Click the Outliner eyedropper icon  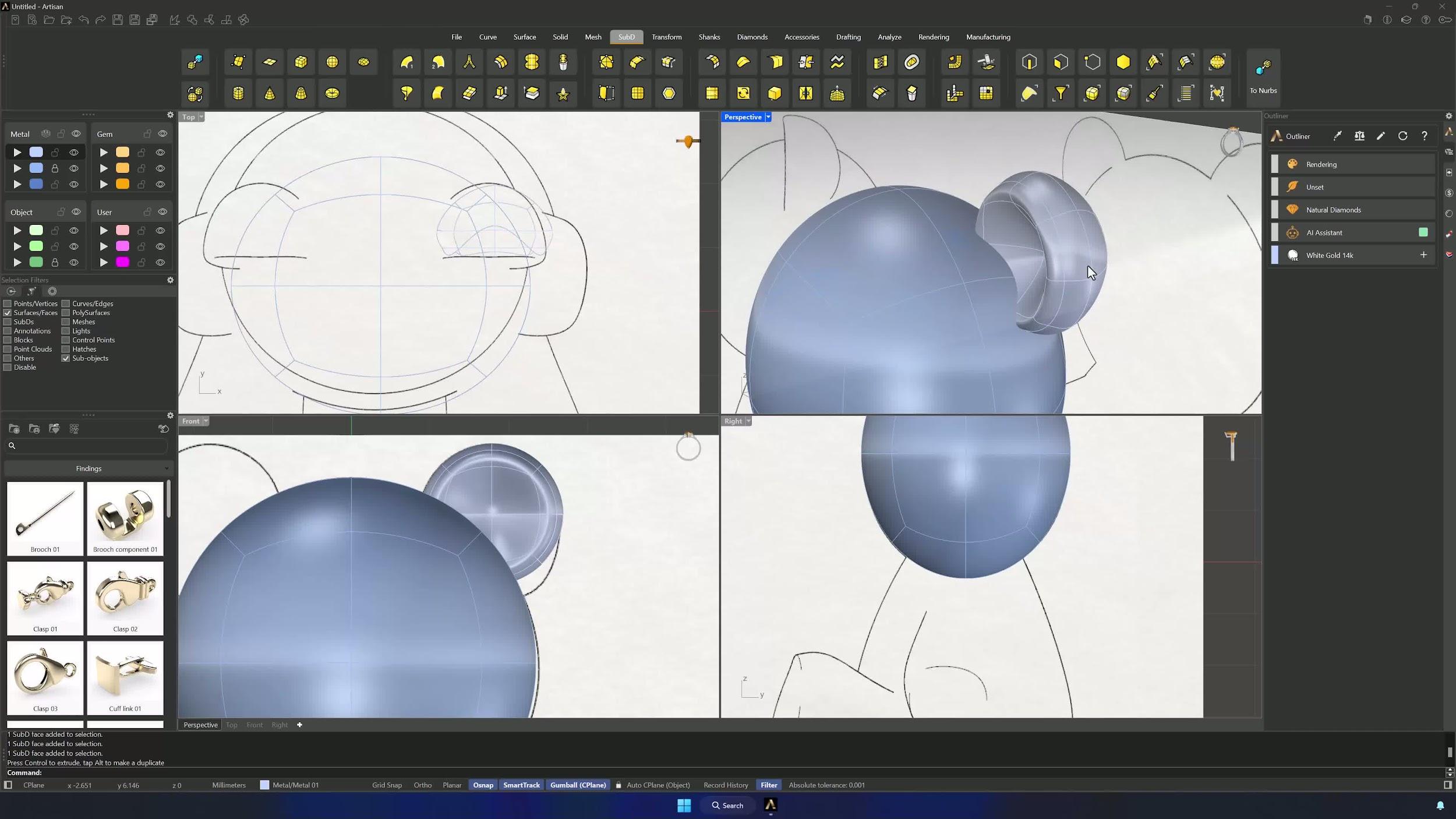(x=1338, y=136)
